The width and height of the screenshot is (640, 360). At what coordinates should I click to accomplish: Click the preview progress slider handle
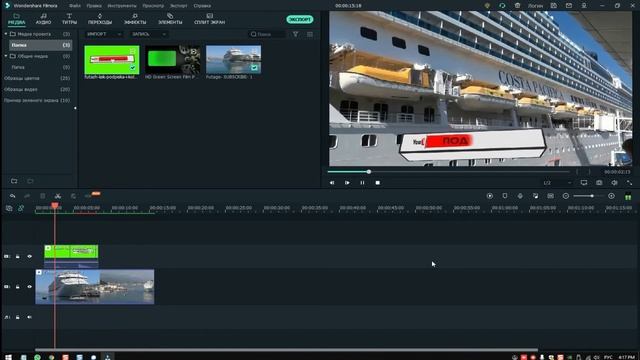369,172
